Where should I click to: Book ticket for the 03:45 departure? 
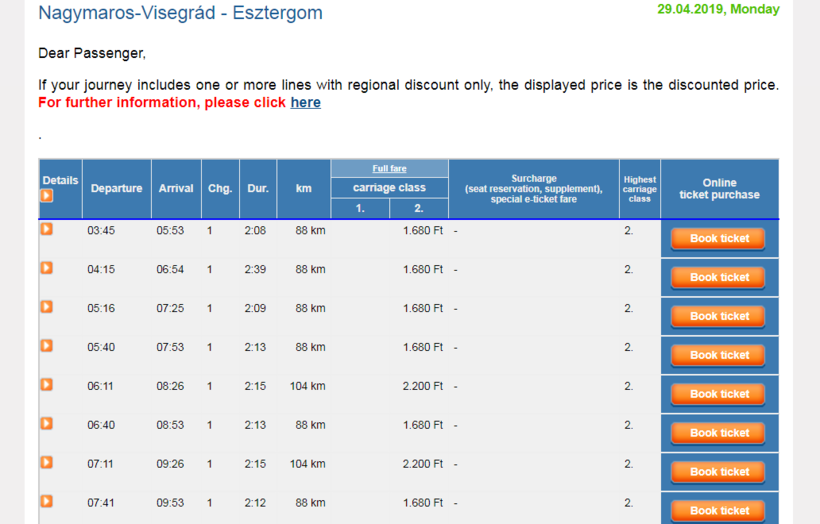click(x=719, y=239)
